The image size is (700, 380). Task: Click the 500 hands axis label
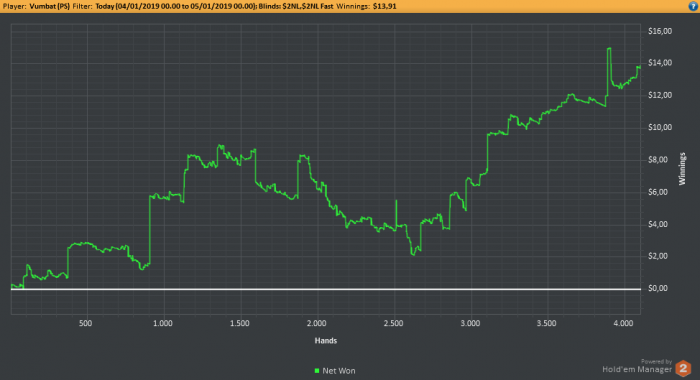pyautogui.click(x=86, y=323)
